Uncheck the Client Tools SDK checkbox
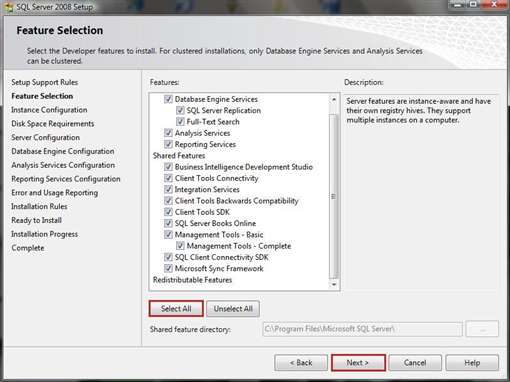510x382 pixels. (168, 212)
